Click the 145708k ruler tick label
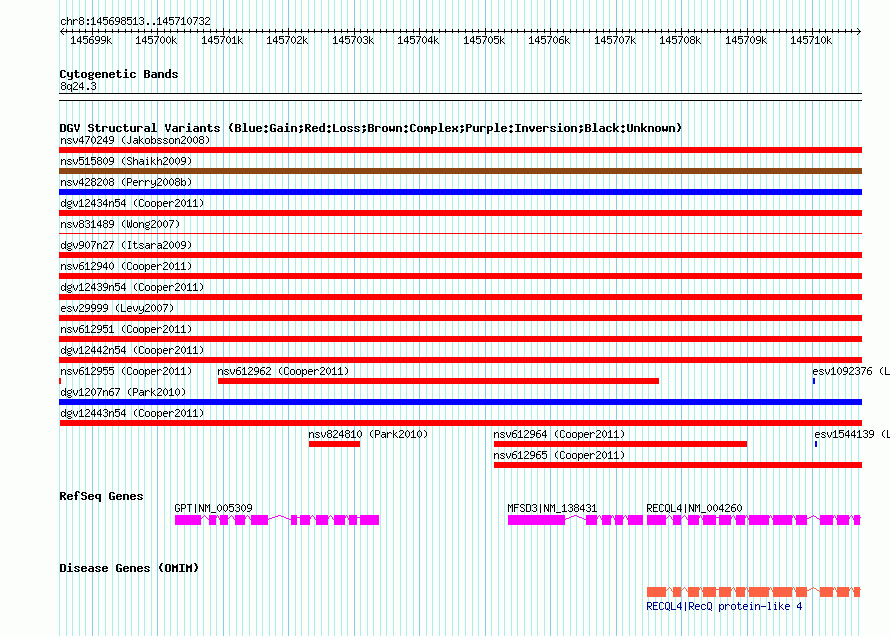 tap(680, 40)
